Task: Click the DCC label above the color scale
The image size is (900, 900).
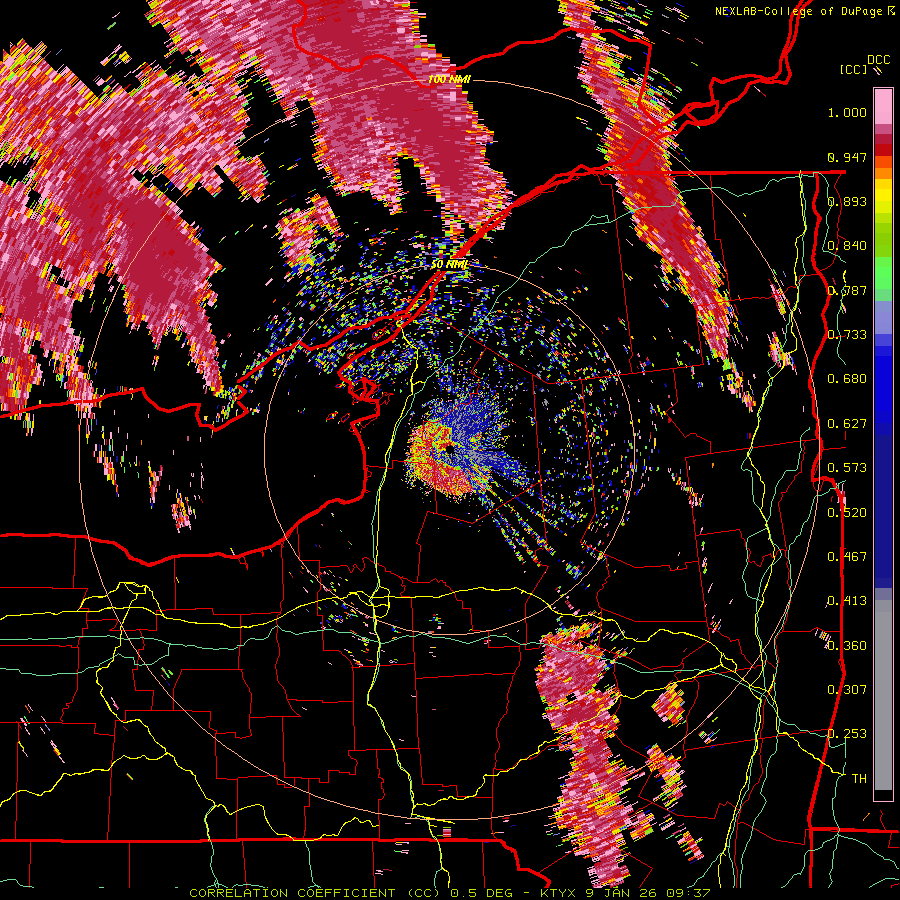Action: [878, 60]
